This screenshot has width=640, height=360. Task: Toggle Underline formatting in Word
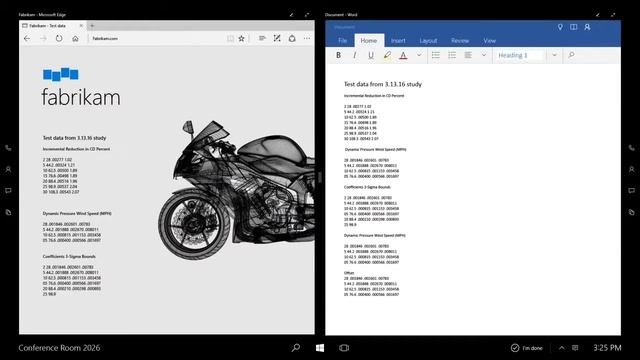tap(371, 55)
